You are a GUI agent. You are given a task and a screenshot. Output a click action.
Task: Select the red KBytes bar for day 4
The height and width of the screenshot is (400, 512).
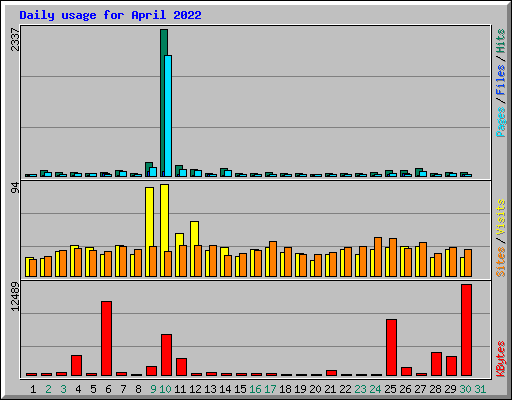[x=77, y=365]
